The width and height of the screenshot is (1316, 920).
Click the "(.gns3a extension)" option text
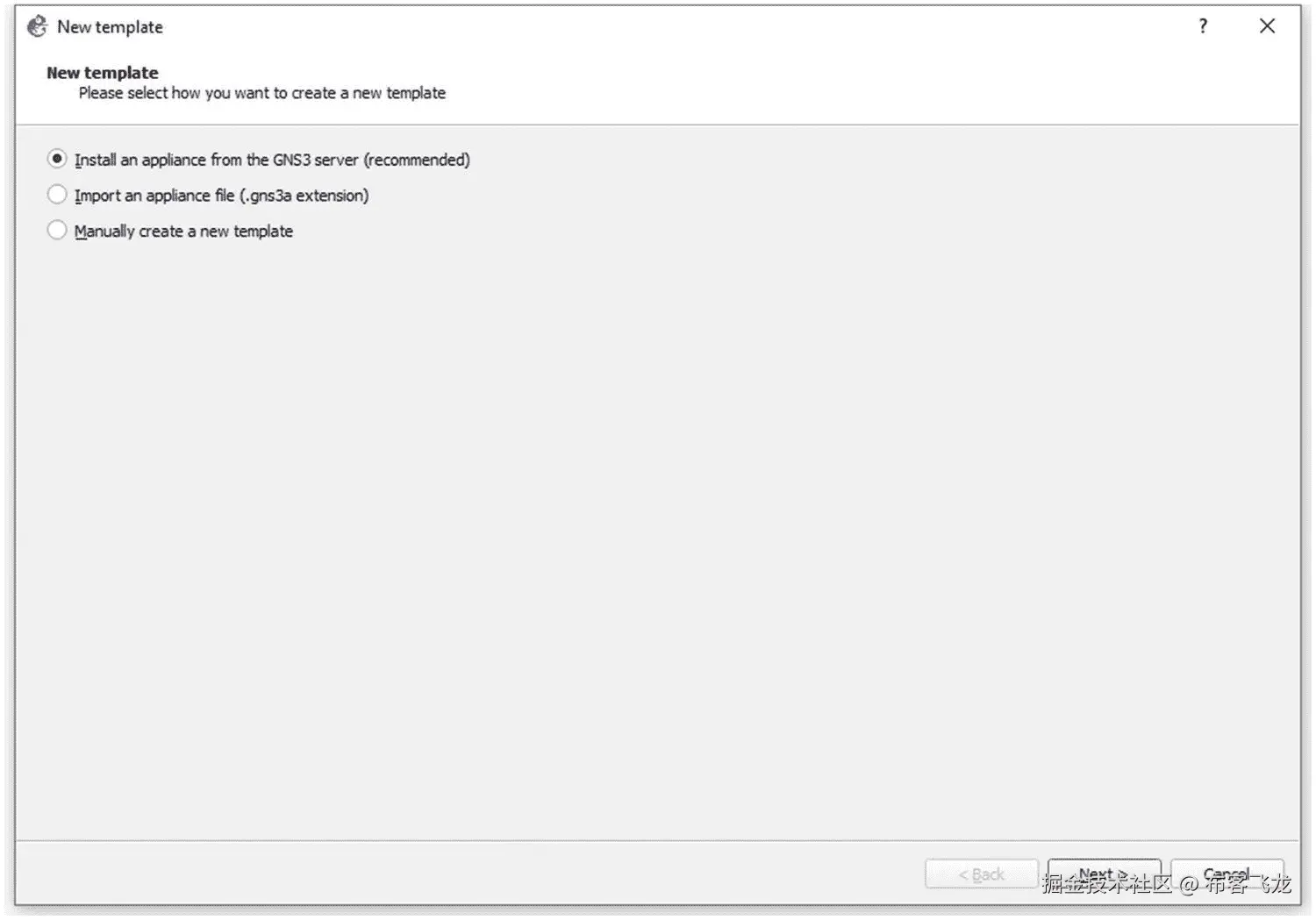(x=304, y=196)
